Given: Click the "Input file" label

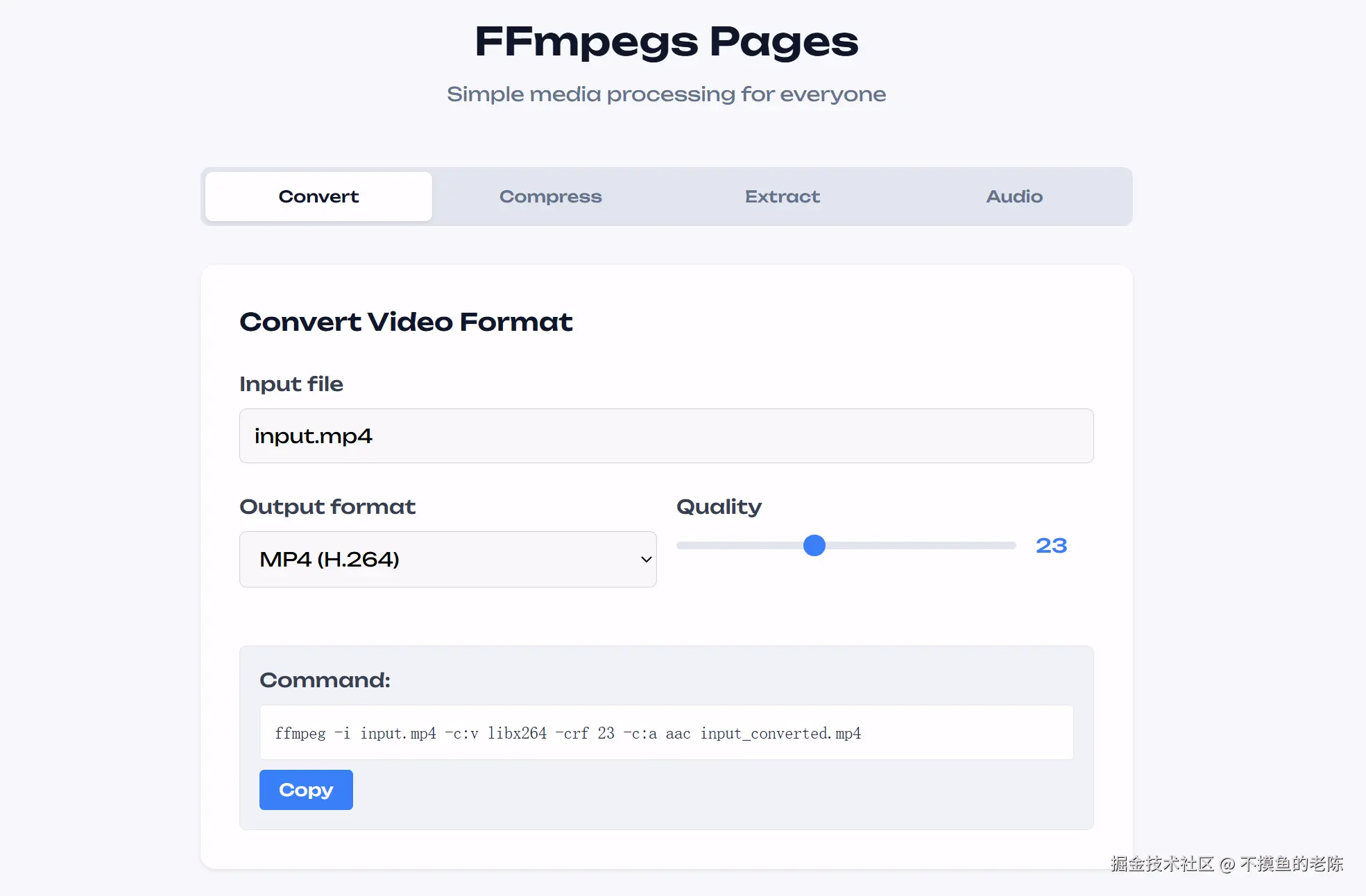Looking at the screenshot, I should click(291, 384).
